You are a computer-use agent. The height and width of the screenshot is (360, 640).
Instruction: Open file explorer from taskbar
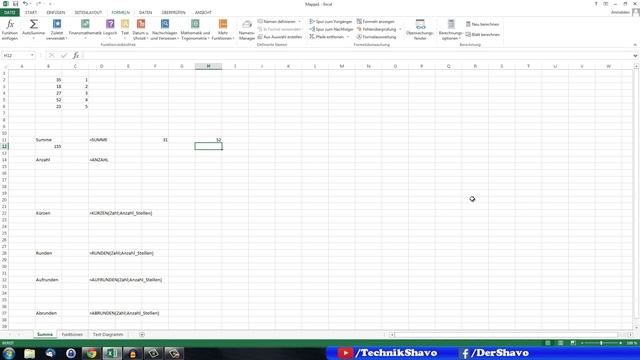(x=29, y=353)
